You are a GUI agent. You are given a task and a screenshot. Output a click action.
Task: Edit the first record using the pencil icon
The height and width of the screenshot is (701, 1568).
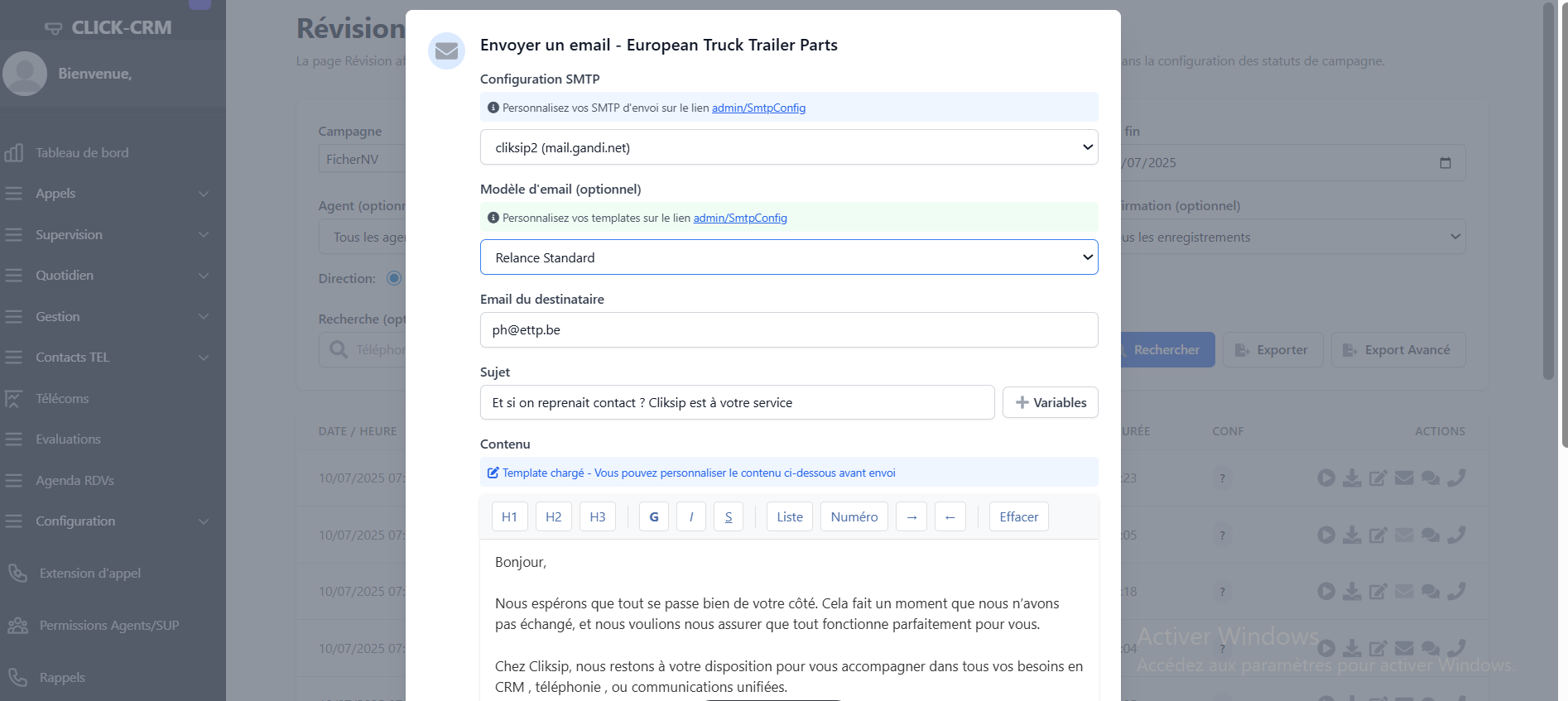(1378, 478)
